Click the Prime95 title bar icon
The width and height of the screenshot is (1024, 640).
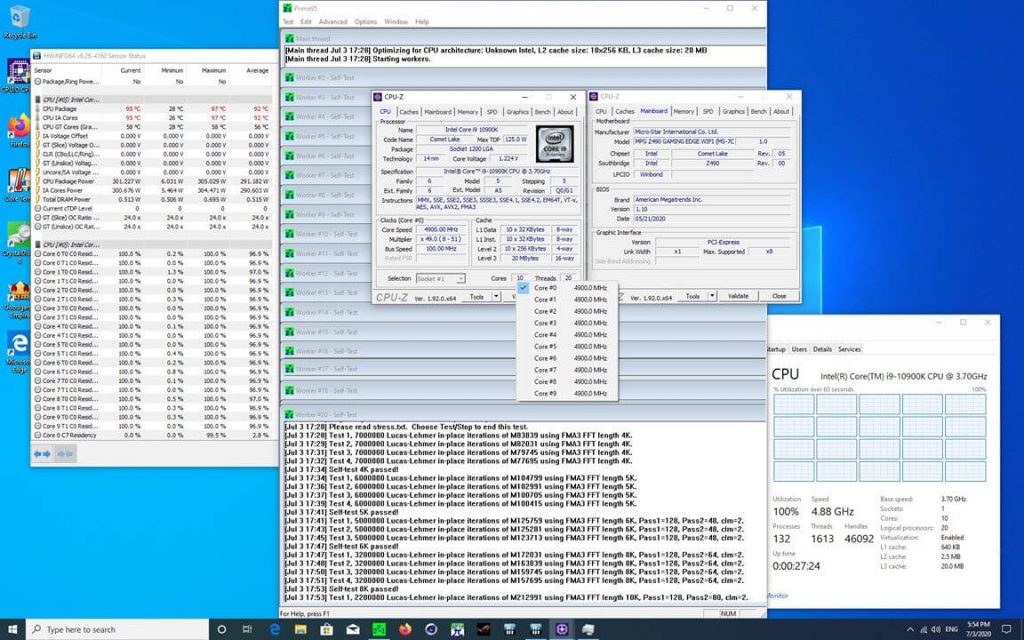click(287, 8)
